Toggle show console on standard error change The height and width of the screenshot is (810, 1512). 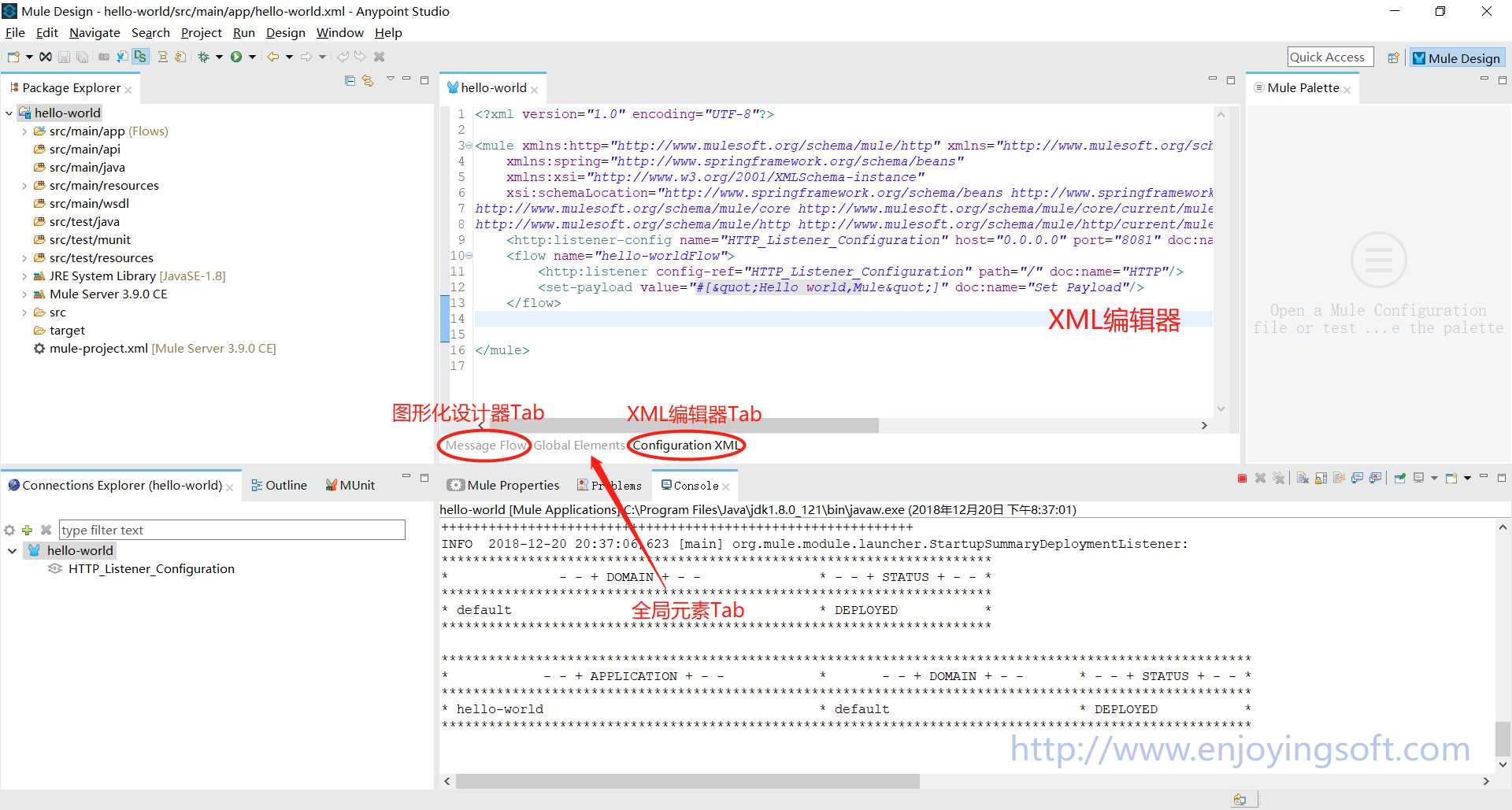pyautogui.click(x=1375, y=478)
